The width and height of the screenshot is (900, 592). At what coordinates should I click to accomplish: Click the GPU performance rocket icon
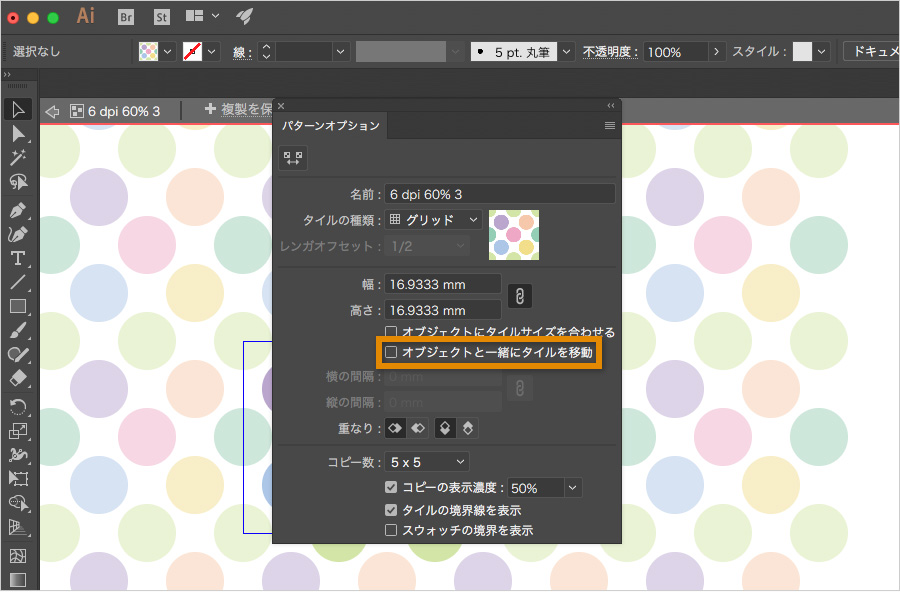[245, 16]
